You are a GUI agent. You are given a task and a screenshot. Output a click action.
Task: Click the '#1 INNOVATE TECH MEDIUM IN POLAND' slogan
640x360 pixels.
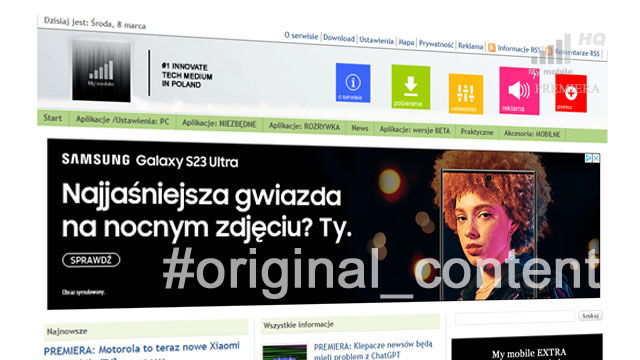(187, 76)
